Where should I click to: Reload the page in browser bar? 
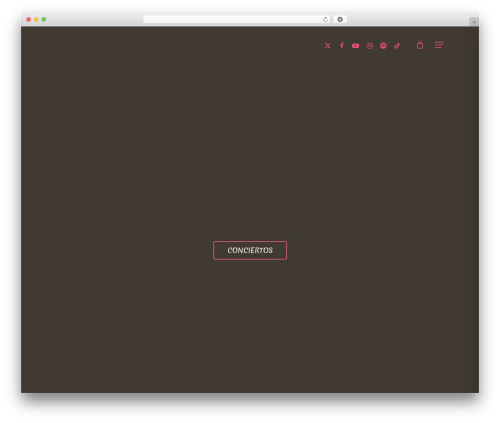click(325, 19)
